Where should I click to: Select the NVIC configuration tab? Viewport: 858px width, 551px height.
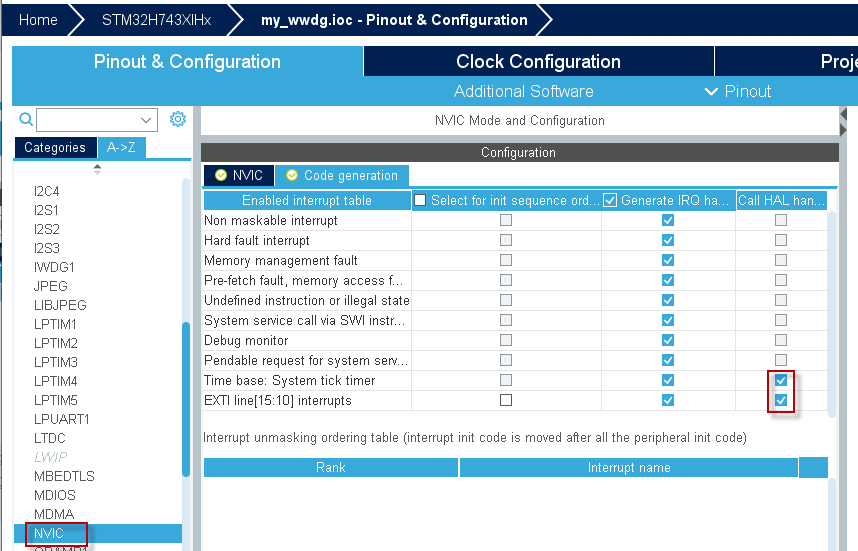point(239,175)
